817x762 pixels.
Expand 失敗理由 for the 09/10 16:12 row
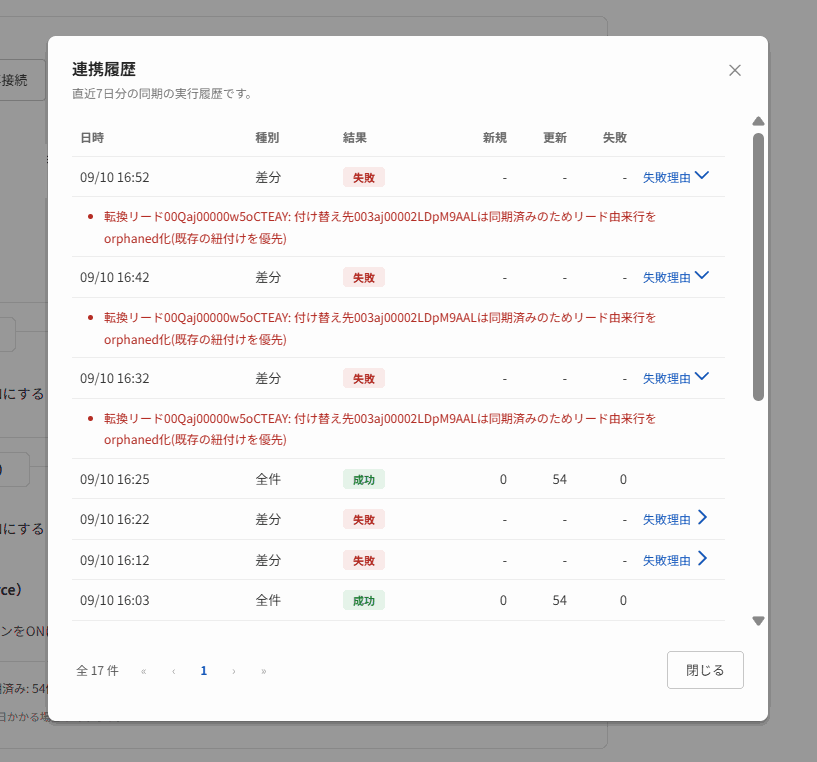[x=675, y=560]
